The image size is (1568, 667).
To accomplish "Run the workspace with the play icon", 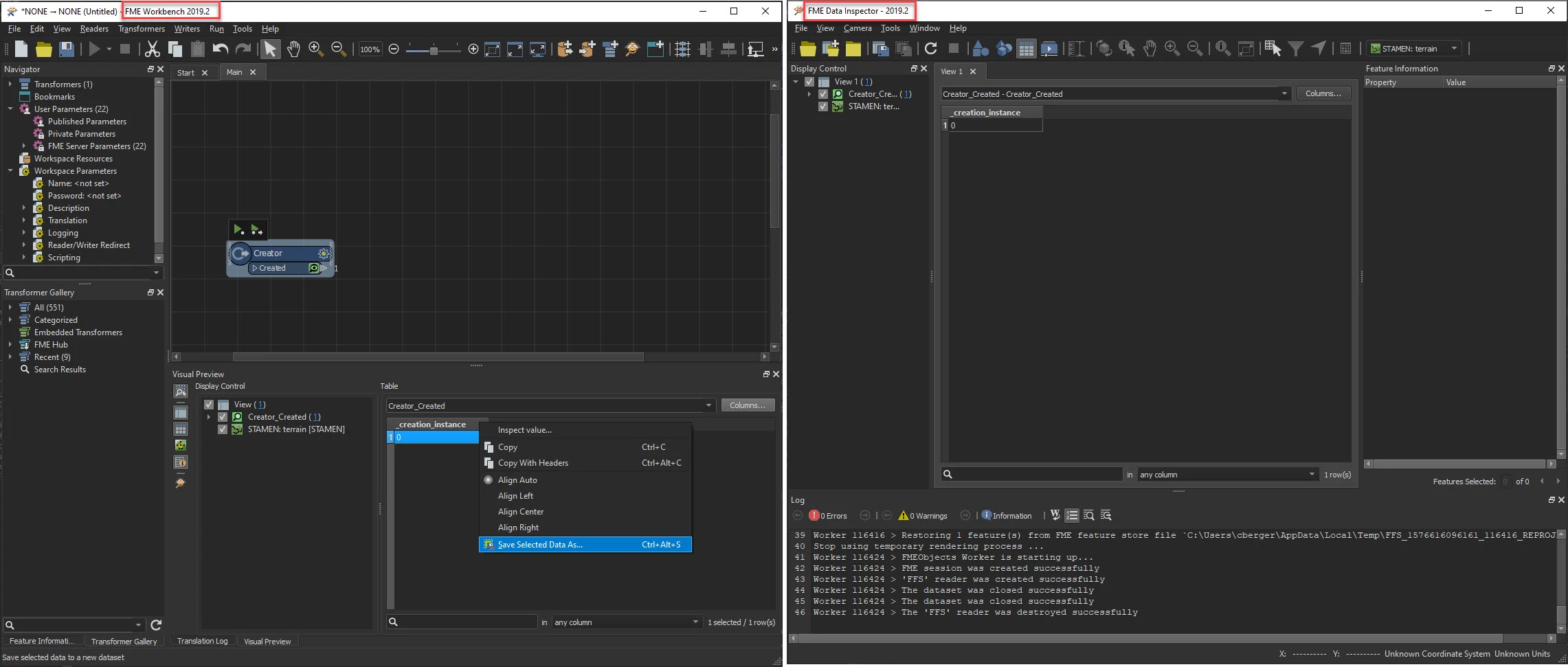I will [x=95, y=49].
